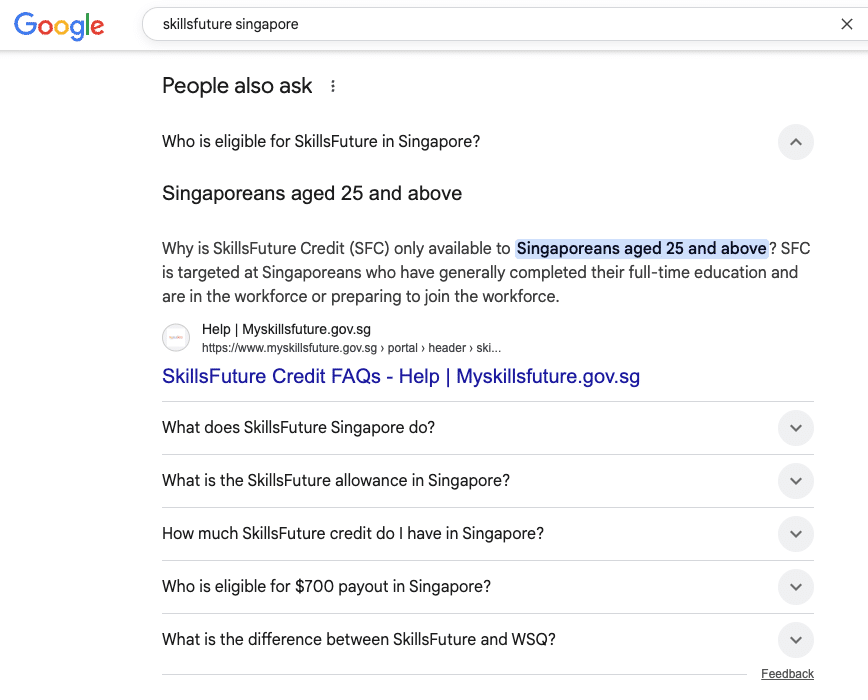Viewport: 868px width, 700px height.
Task: Click Who is eligible for $700 payout text
Action: (327, 587)
